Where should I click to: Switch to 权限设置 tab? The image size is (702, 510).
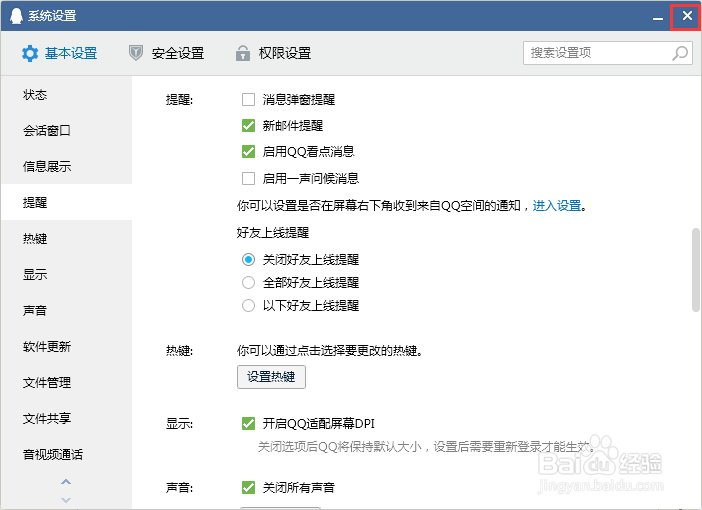[x=273, y=53]
